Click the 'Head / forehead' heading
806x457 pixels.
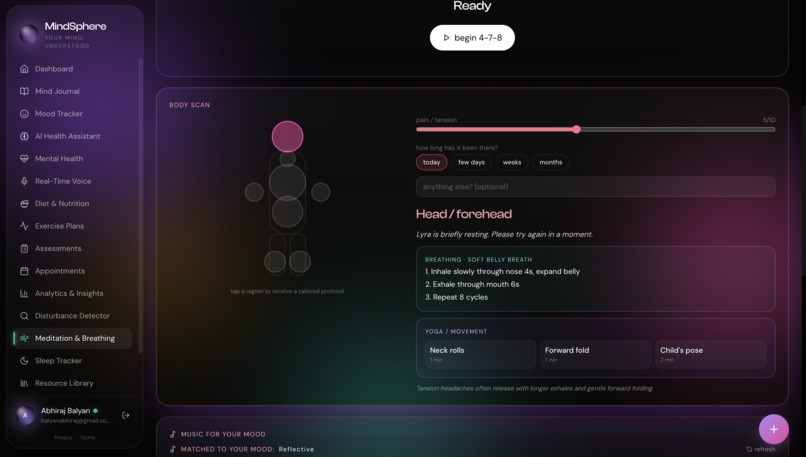pyautogui.click(x=464, y=214)
